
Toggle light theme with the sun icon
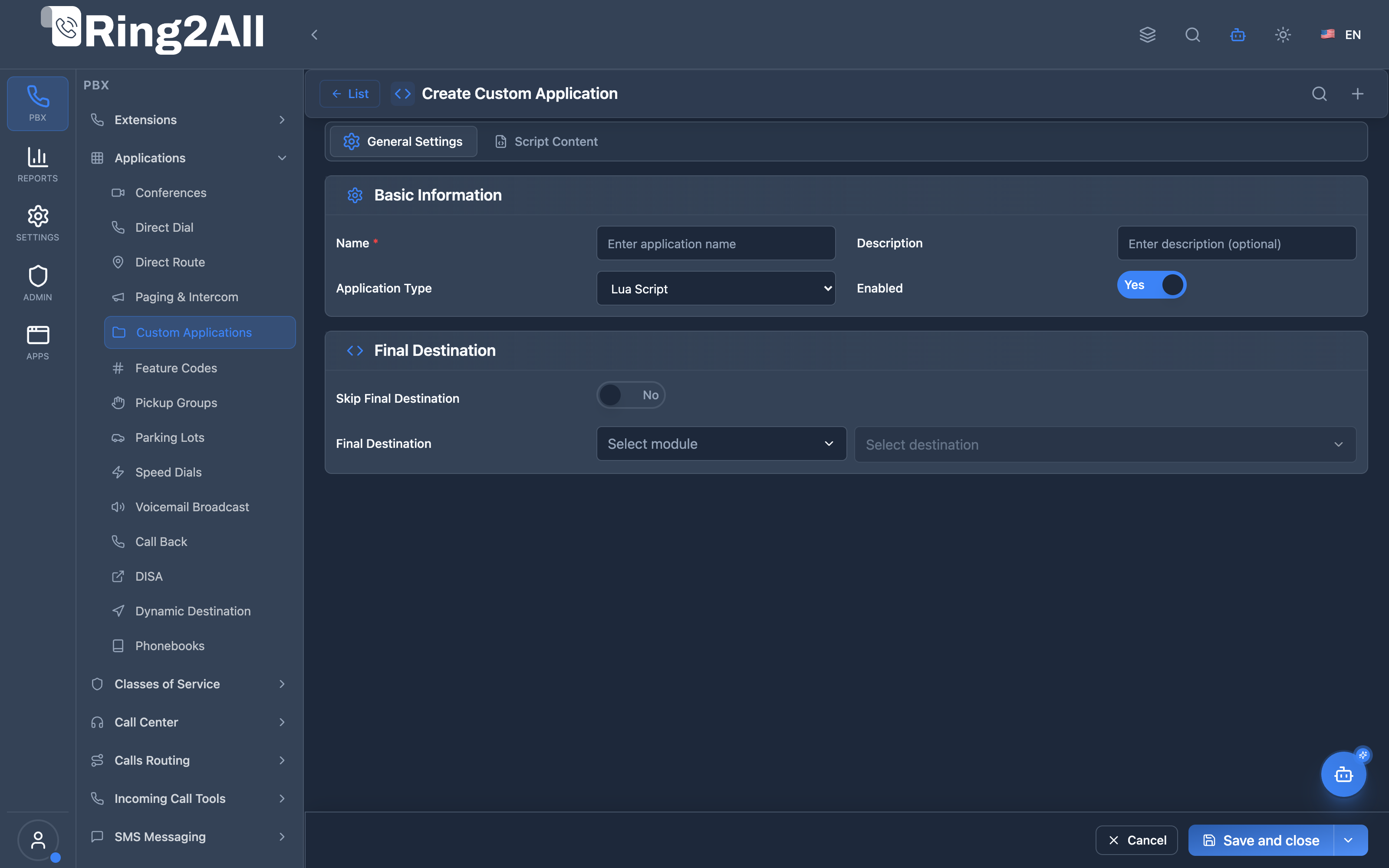coord(1283,34)
